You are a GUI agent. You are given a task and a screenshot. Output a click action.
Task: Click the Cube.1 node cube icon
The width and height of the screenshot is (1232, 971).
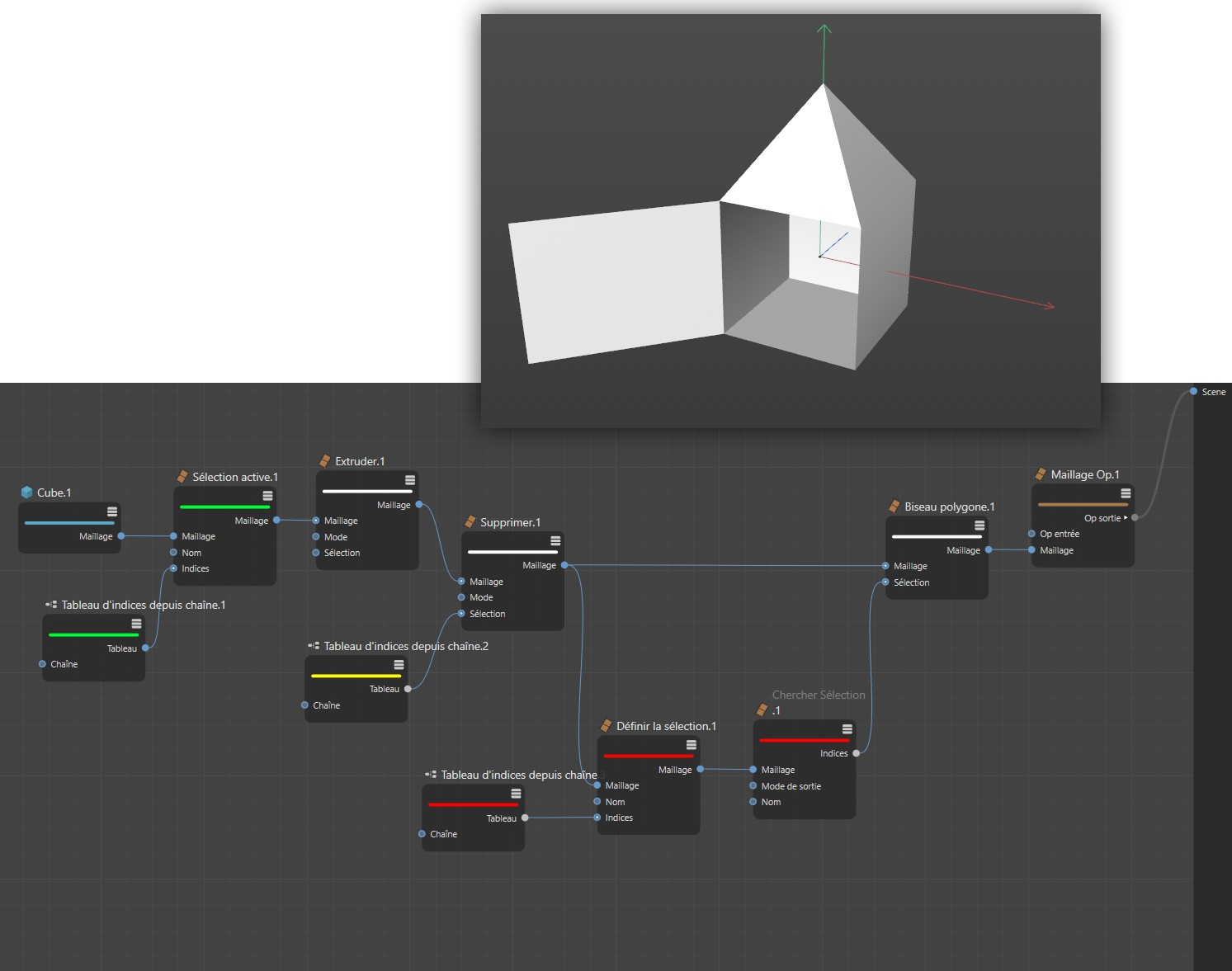(26, 493)
